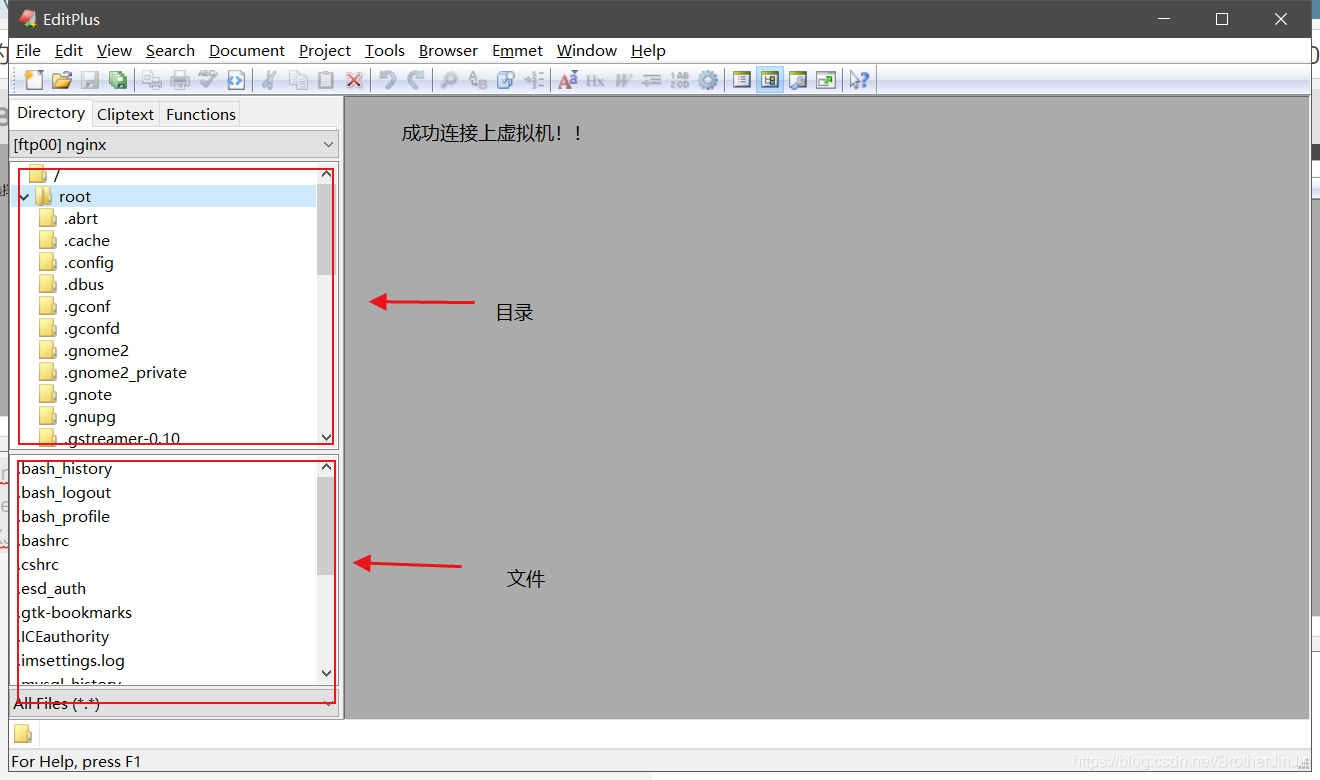The width and height of the screenshot is (1320, 780).
Task: Click the Go to Line icon
Action: coord(534,80)
